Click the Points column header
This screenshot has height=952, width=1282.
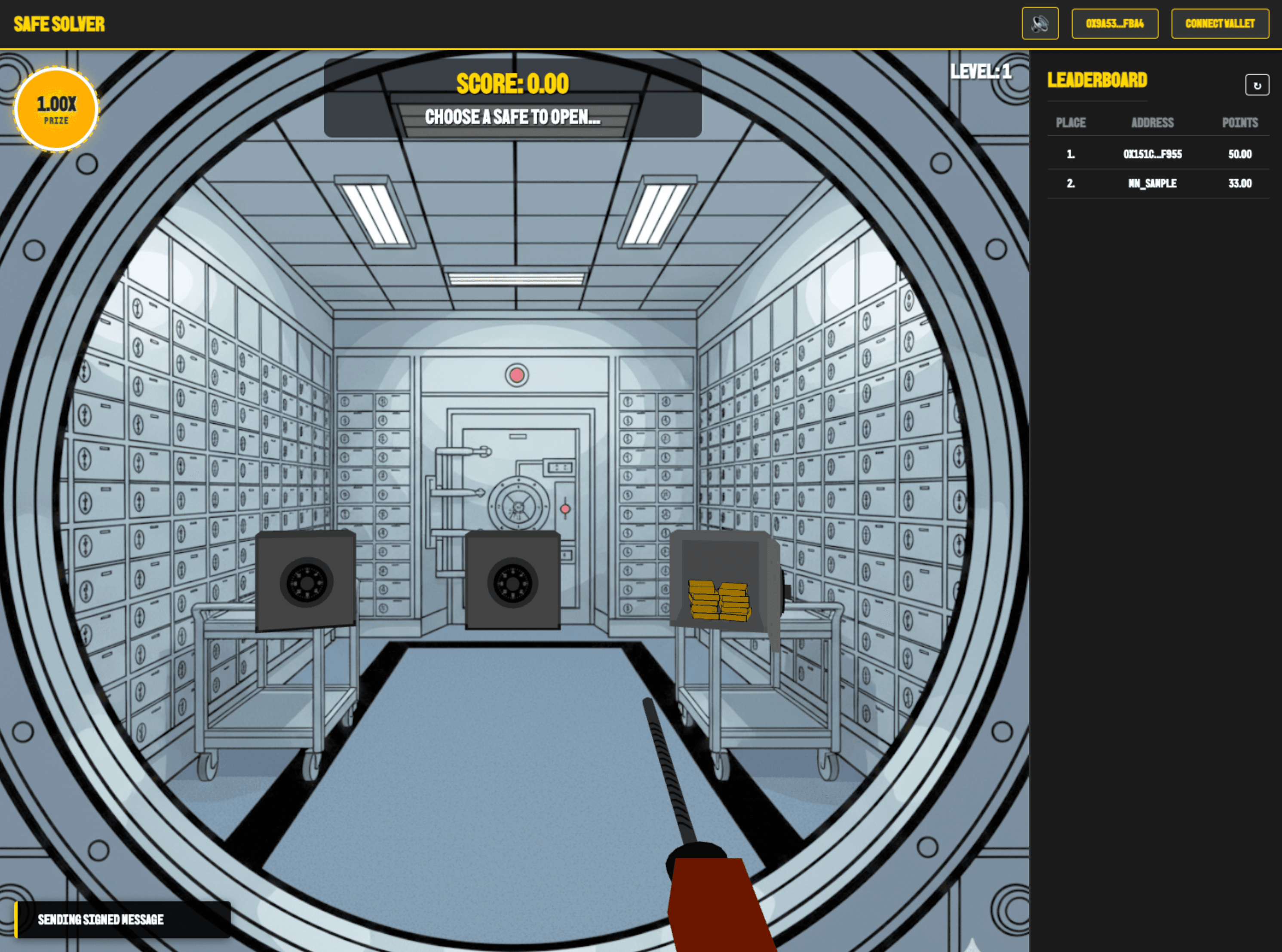click(x=1239, y=123)
